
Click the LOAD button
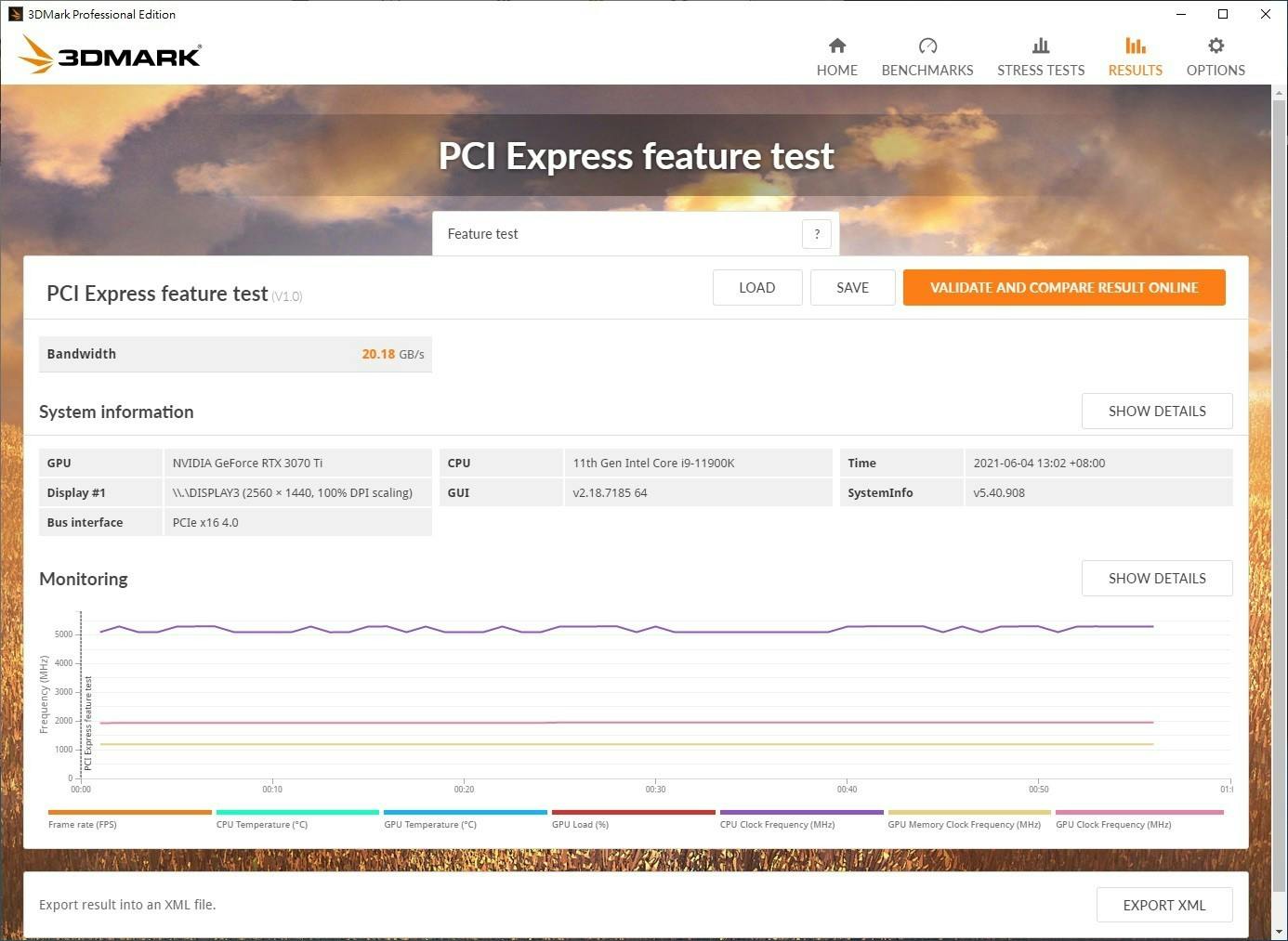757,288
